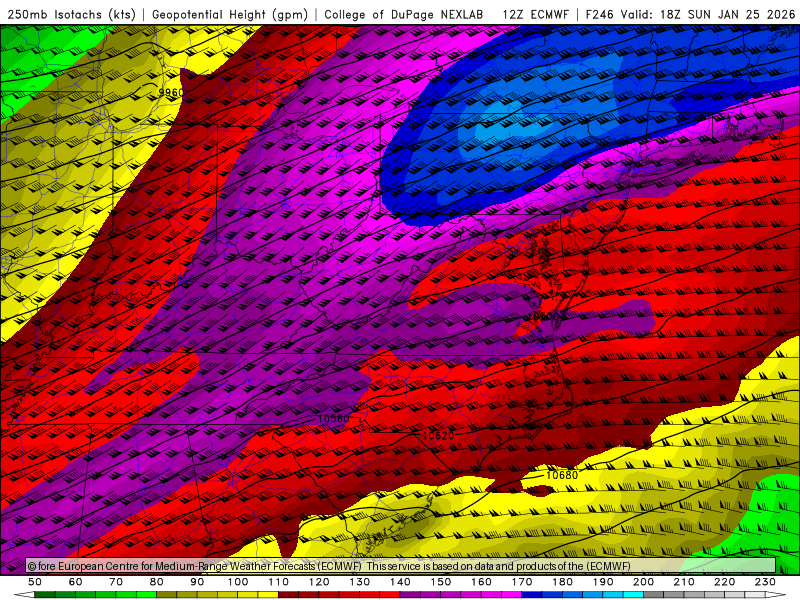The width and height of the screenshot is (800, 600).
Task: Click the 230 kts color scale label
Action: point(765,582)
